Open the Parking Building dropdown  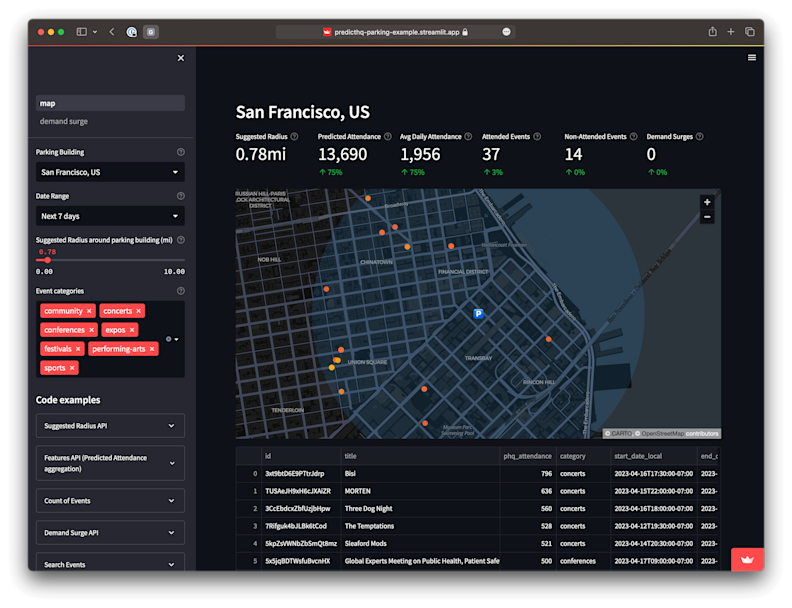pos(110,172)
